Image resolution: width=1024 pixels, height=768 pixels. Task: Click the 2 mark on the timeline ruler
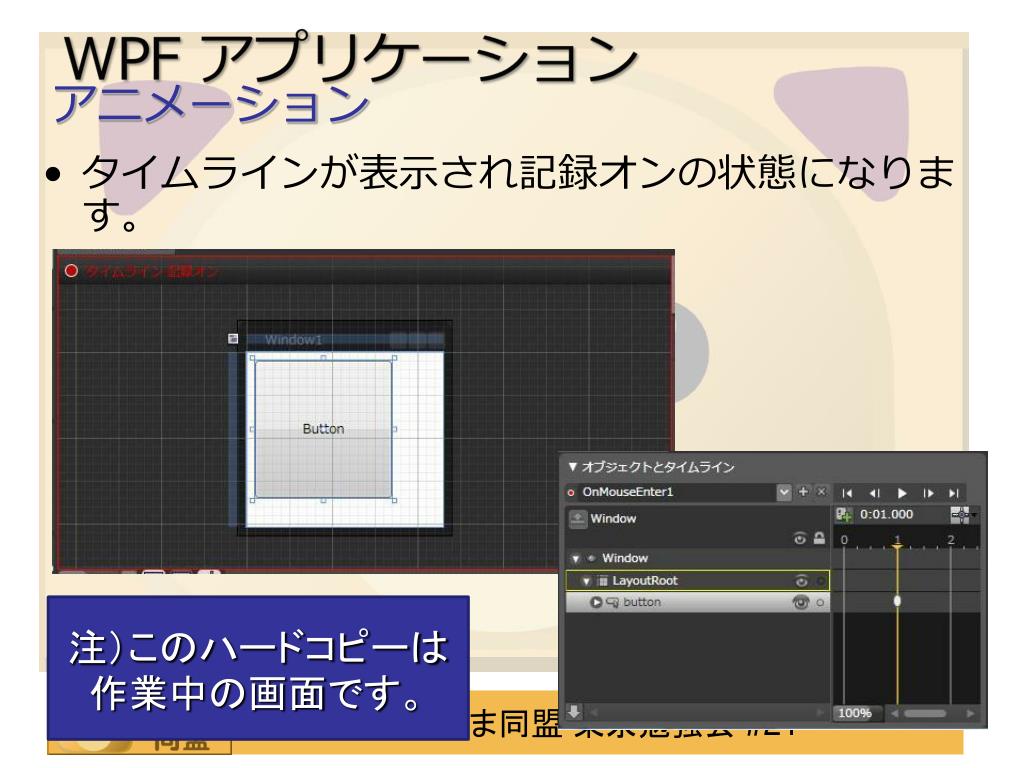coord(951,539)
